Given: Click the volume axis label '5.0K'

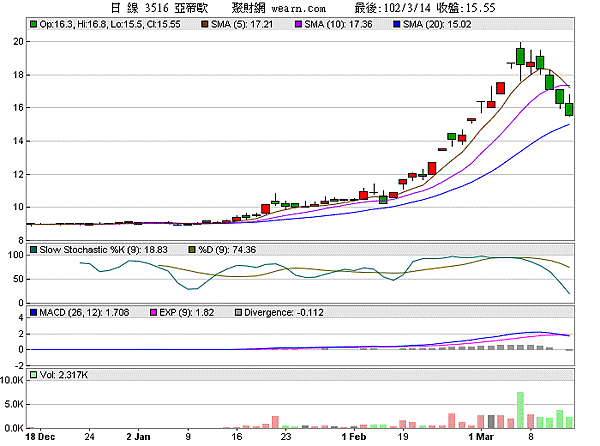Looking at the screenshot, I should coord(14,404).
